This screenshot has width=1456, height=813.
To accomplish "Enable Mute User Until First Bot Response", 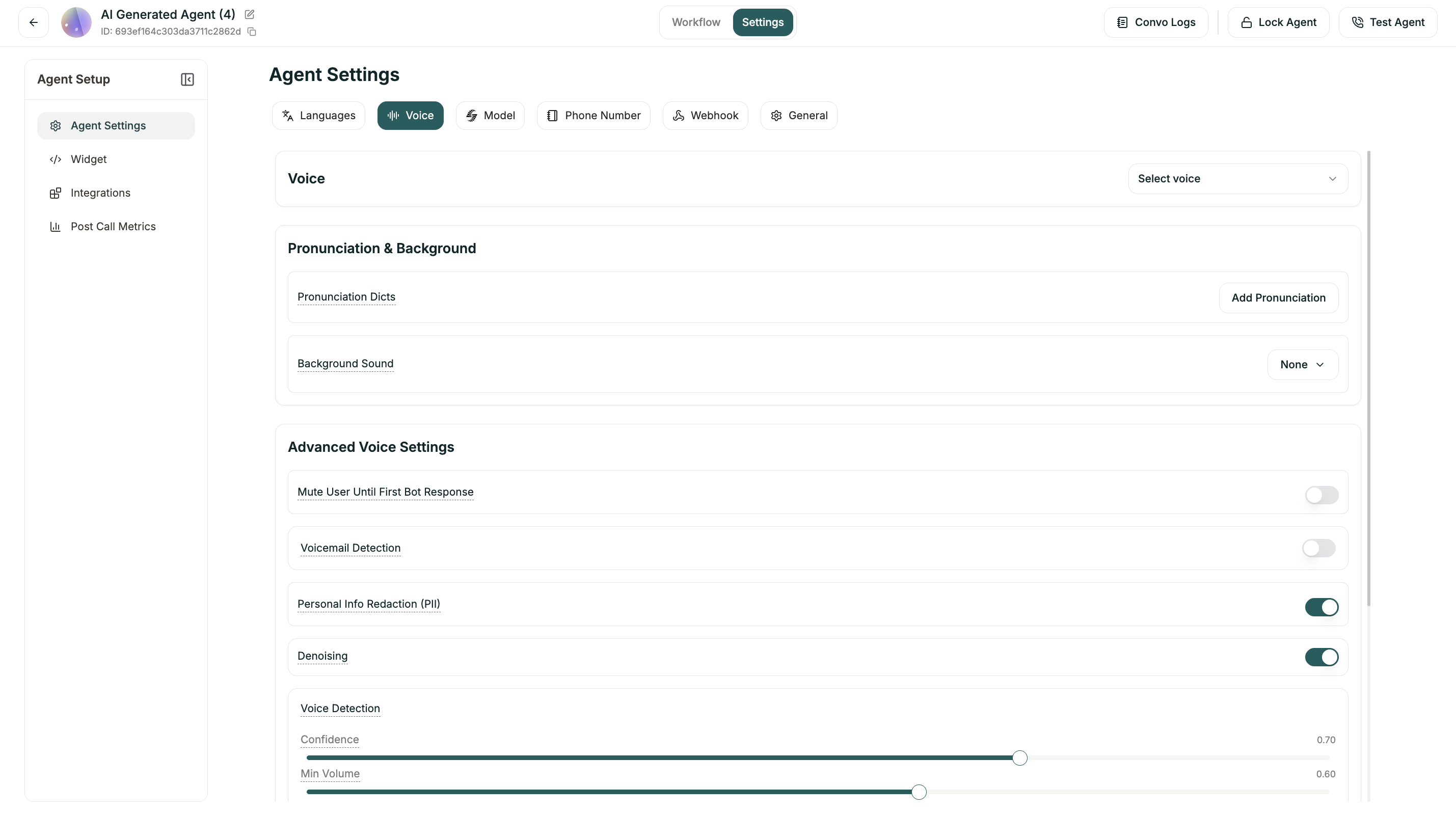I will coord(1321,496).
